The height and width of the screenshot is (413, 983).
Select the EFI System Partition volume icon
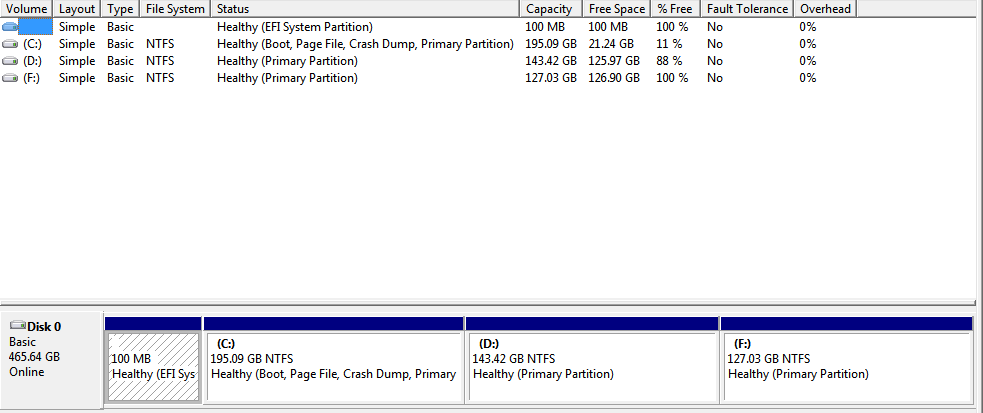pos(10,27)
